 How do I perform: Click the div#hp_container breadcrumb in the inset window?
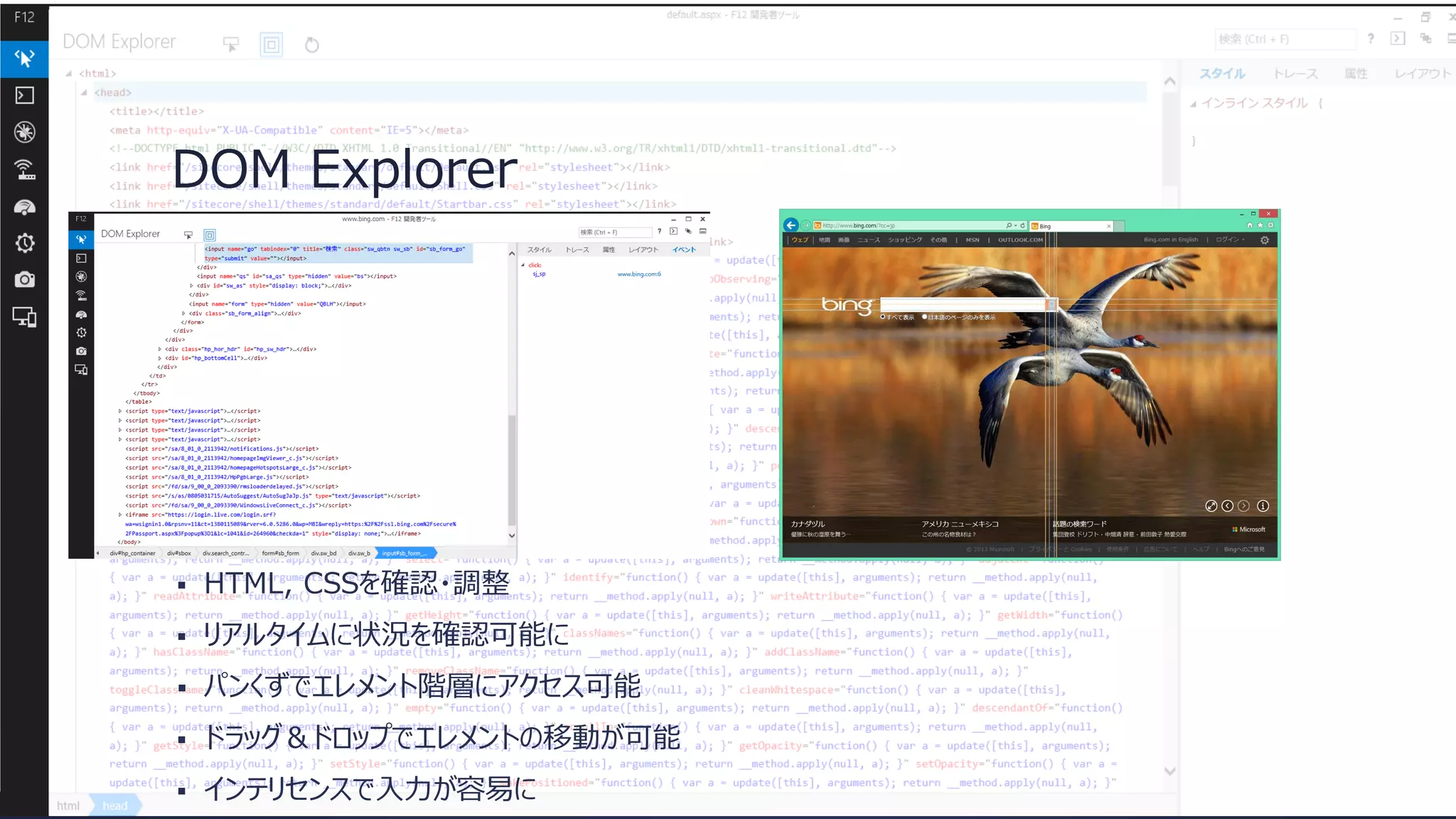[x=132, y=553]
